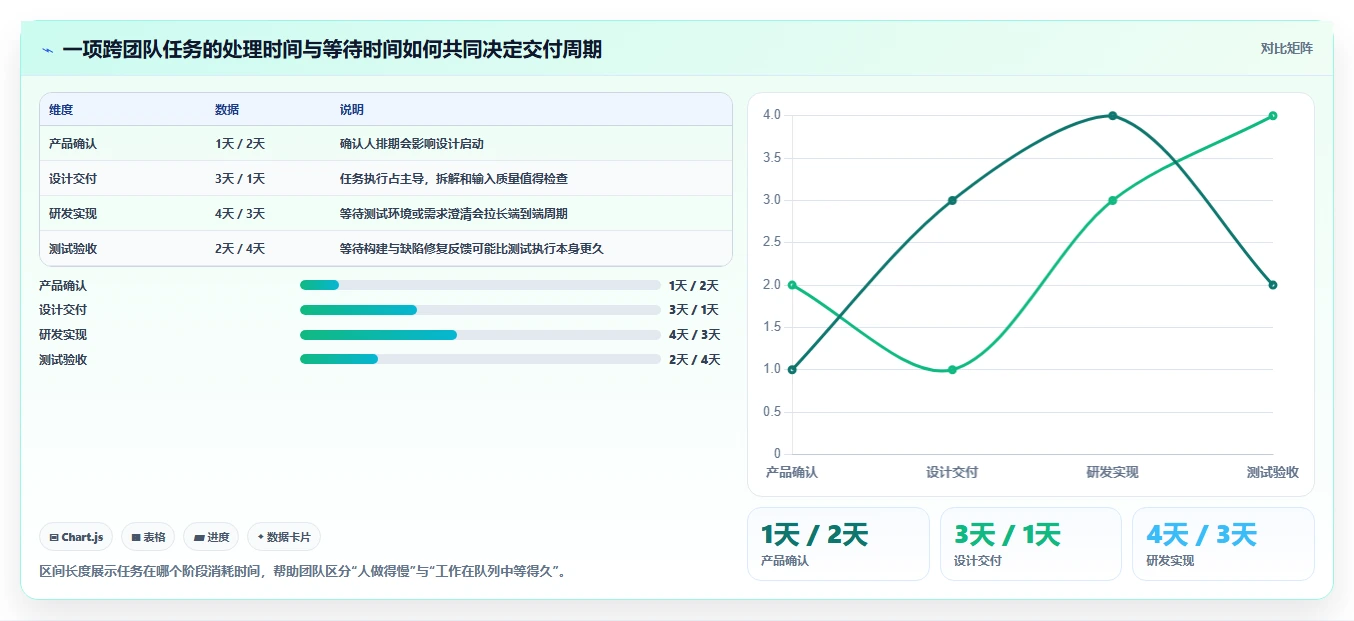Click the 研发实现 table row cell

73,214
